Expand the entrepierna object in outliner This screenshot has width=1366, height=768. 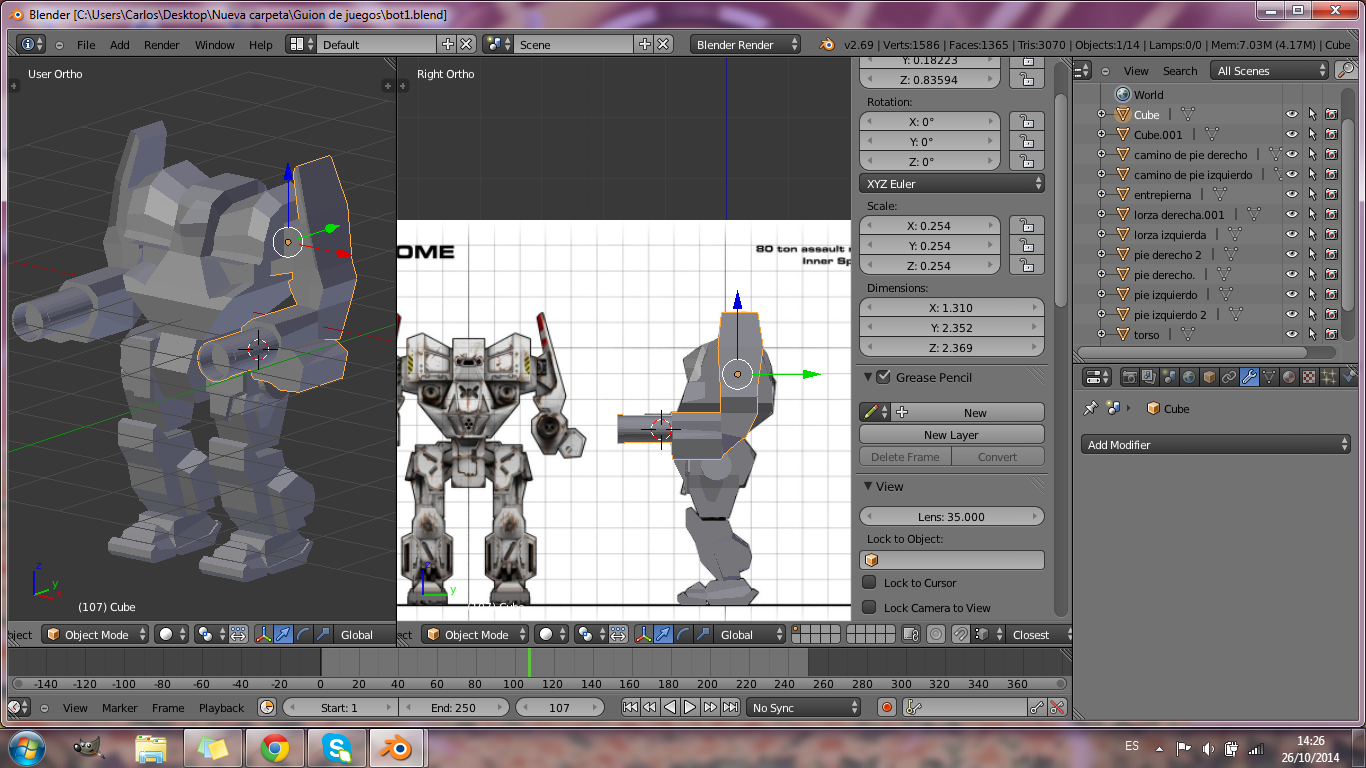tap(1101, 195)
